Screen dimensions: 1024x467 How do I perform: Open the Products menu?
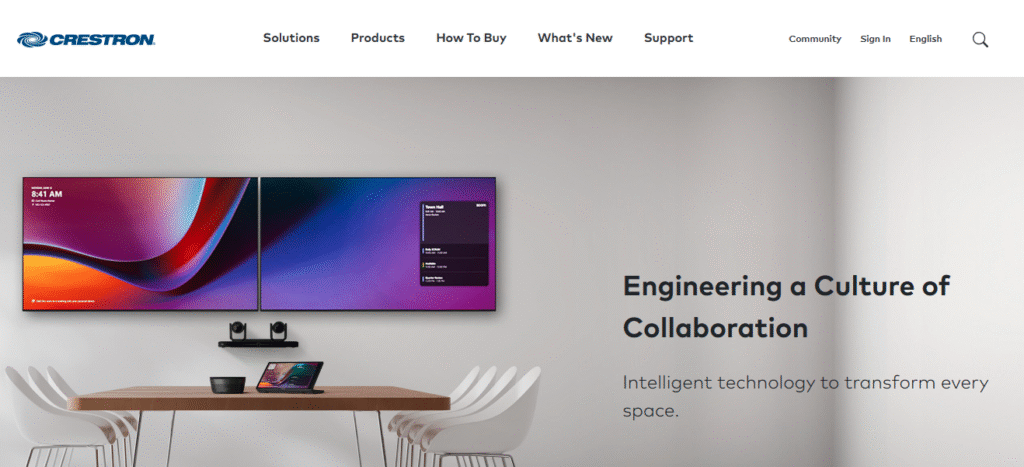coord(377,38)
